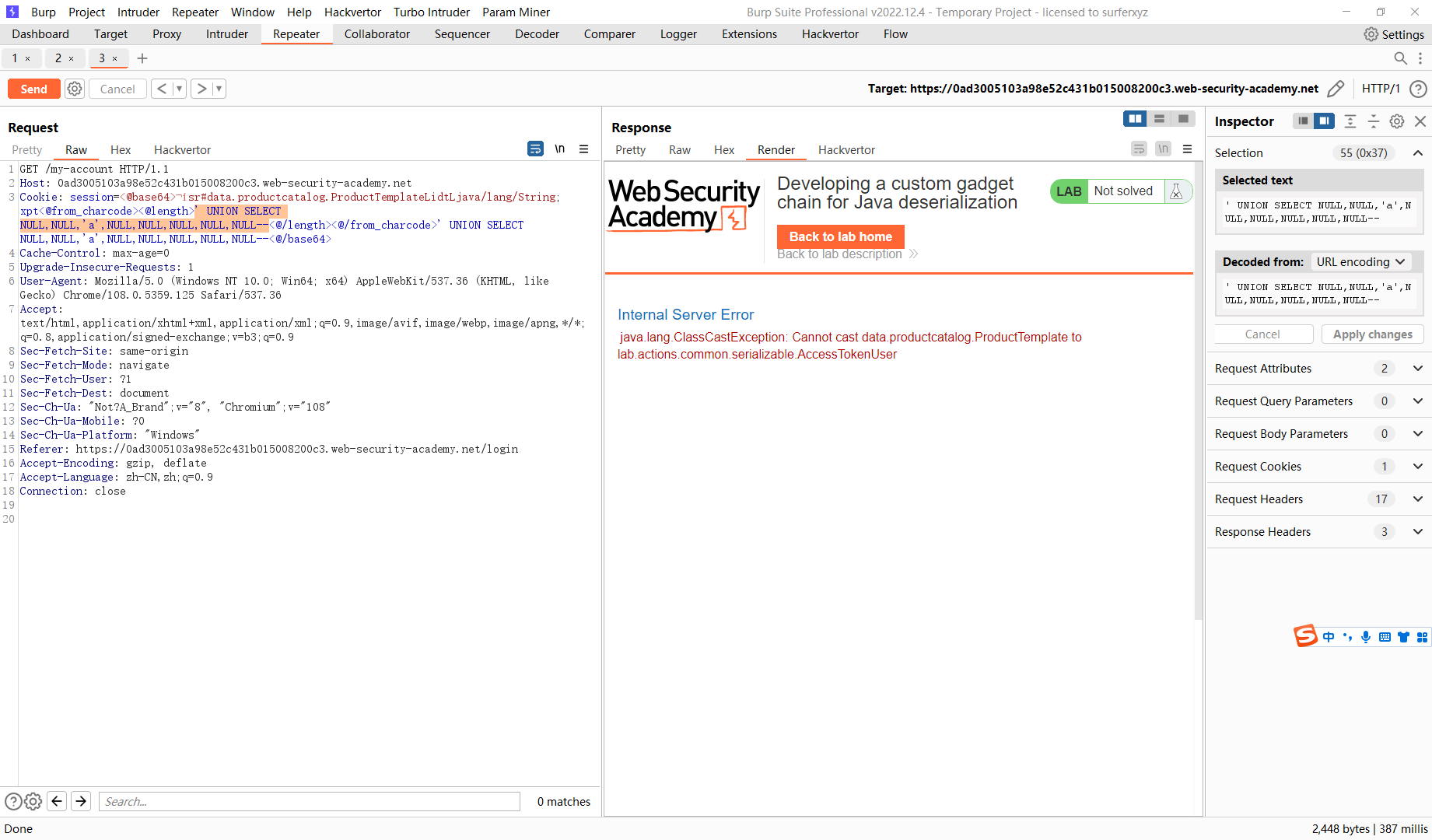Switch Inspector to right-docked layout

tap(1324, 121)
